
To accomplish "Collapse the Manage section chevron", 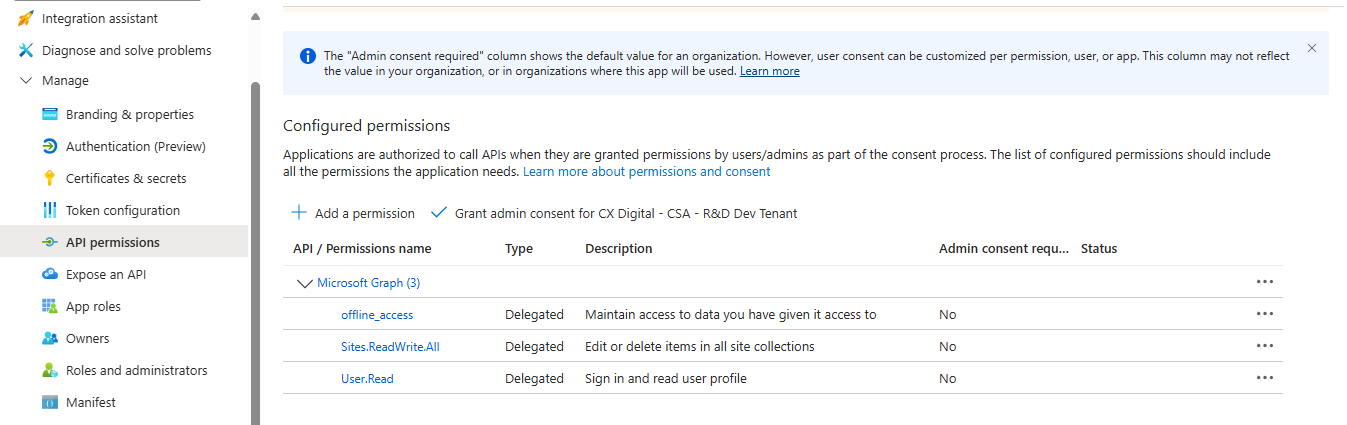I will (26, 81).
